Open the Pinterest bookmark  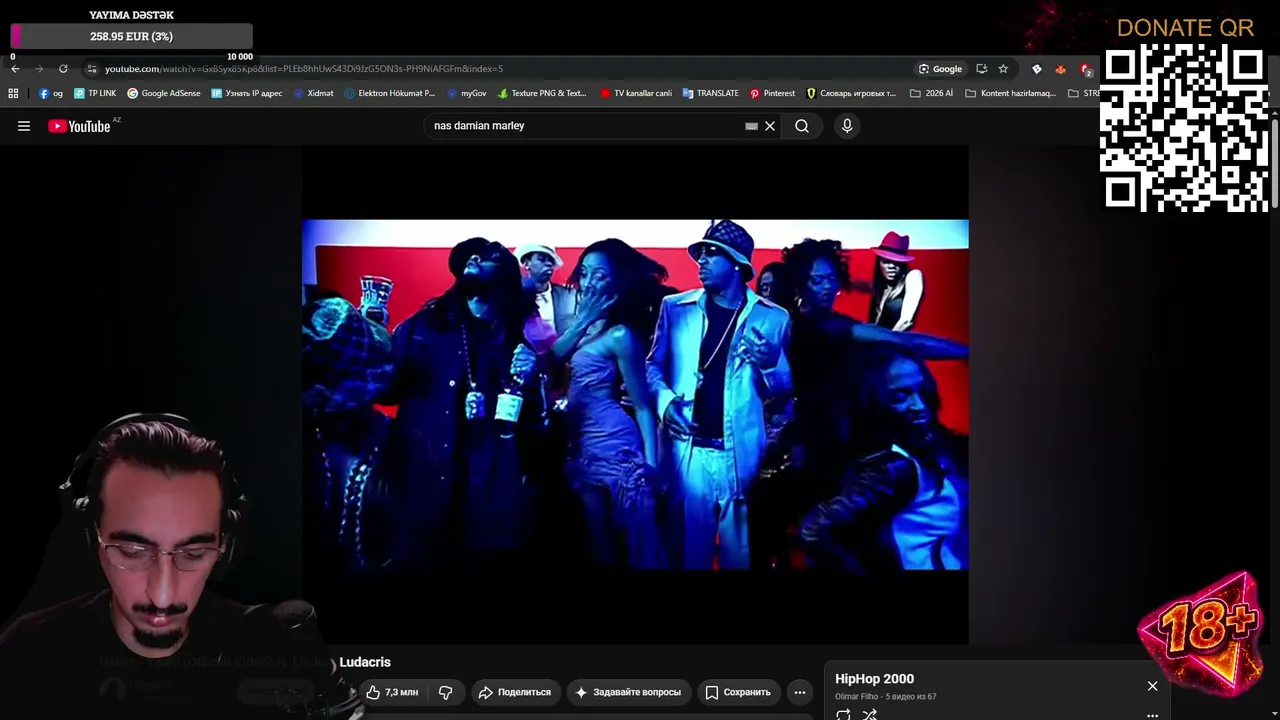[x=772, y=93]
